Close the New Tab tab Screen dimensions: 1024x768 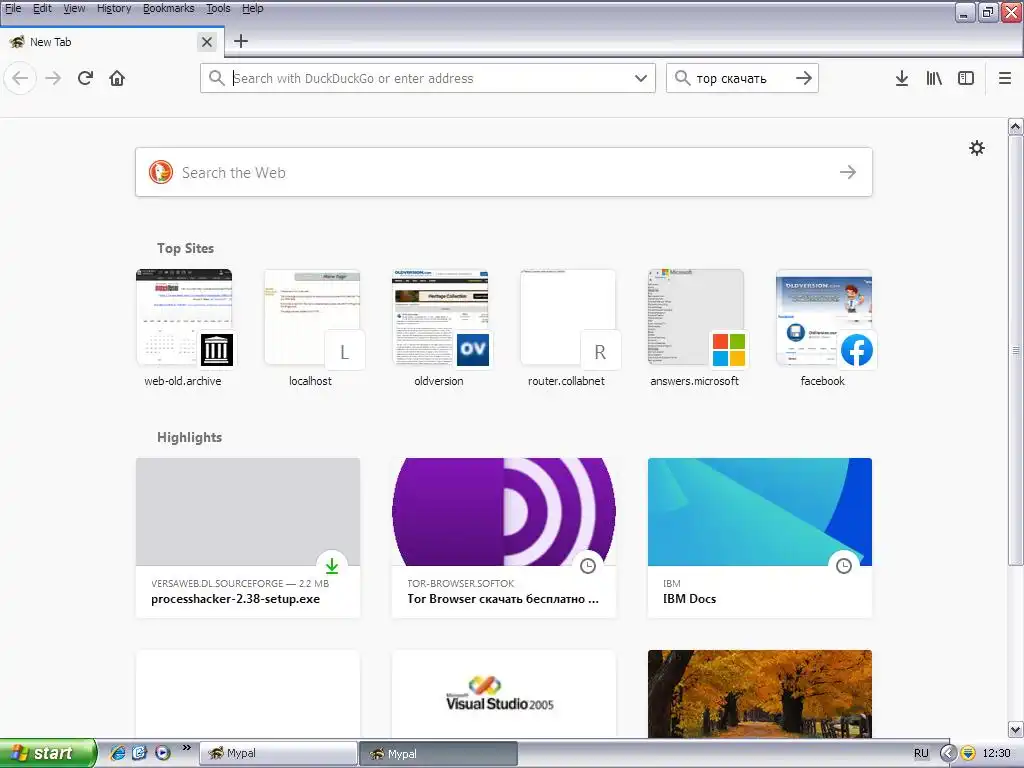(x=206, y=42)
